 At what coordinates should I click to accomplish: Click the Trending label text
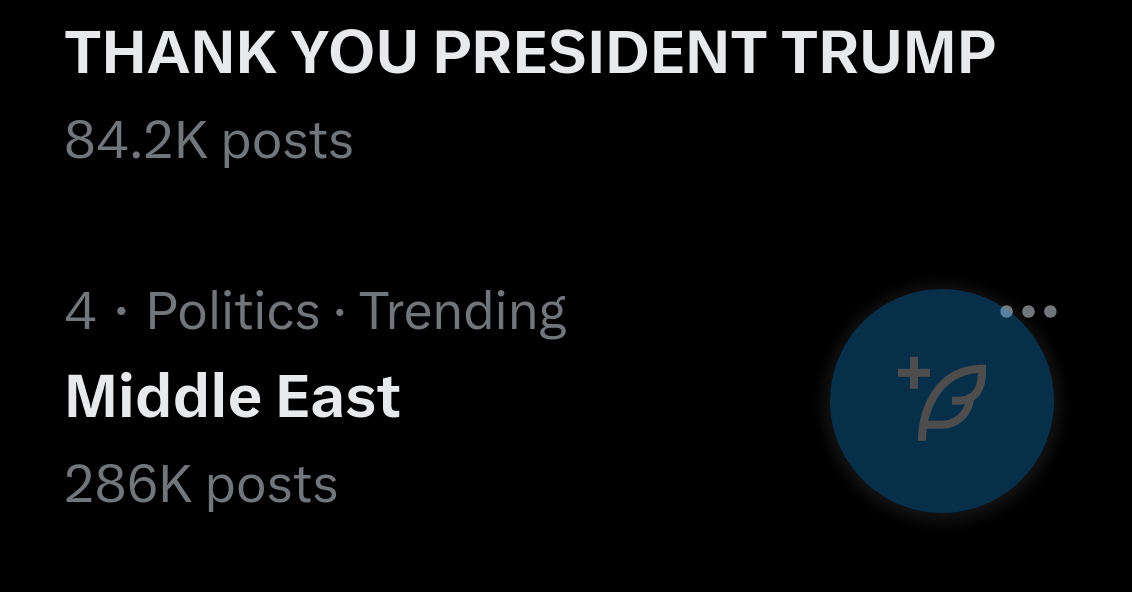(462, 311)
